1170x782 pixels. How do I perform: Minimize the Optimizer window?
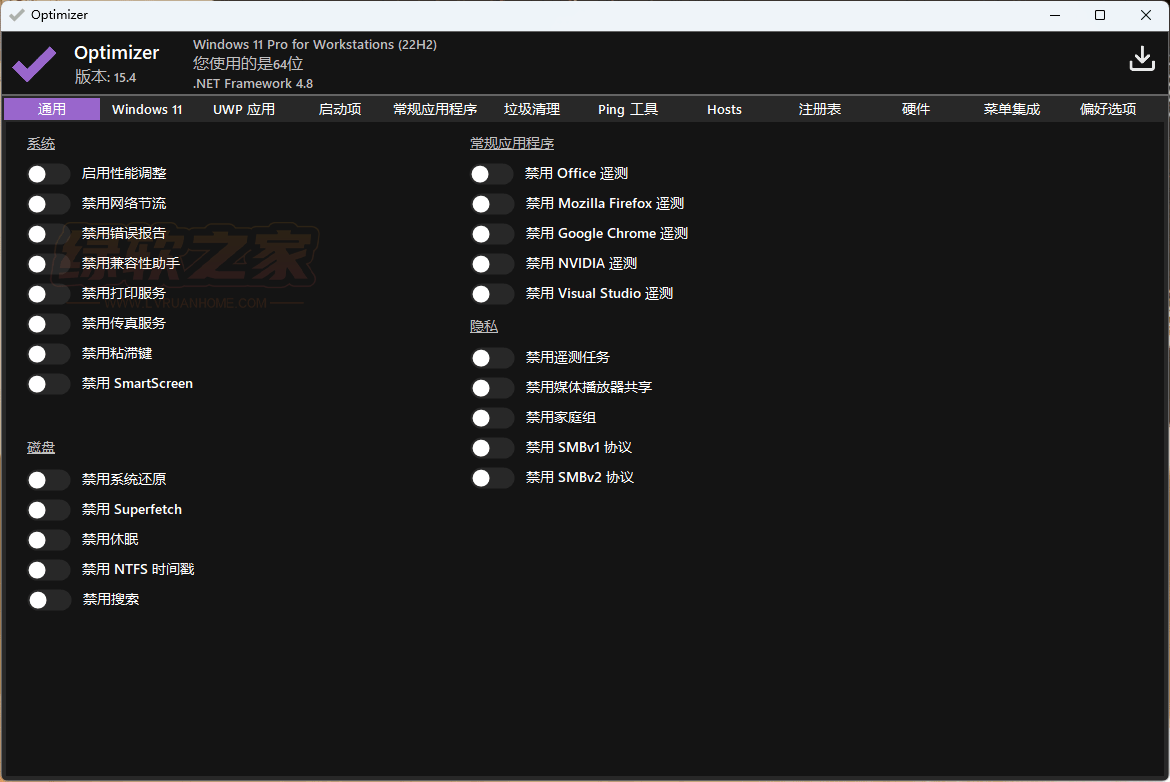click(x=1055, y=15)
